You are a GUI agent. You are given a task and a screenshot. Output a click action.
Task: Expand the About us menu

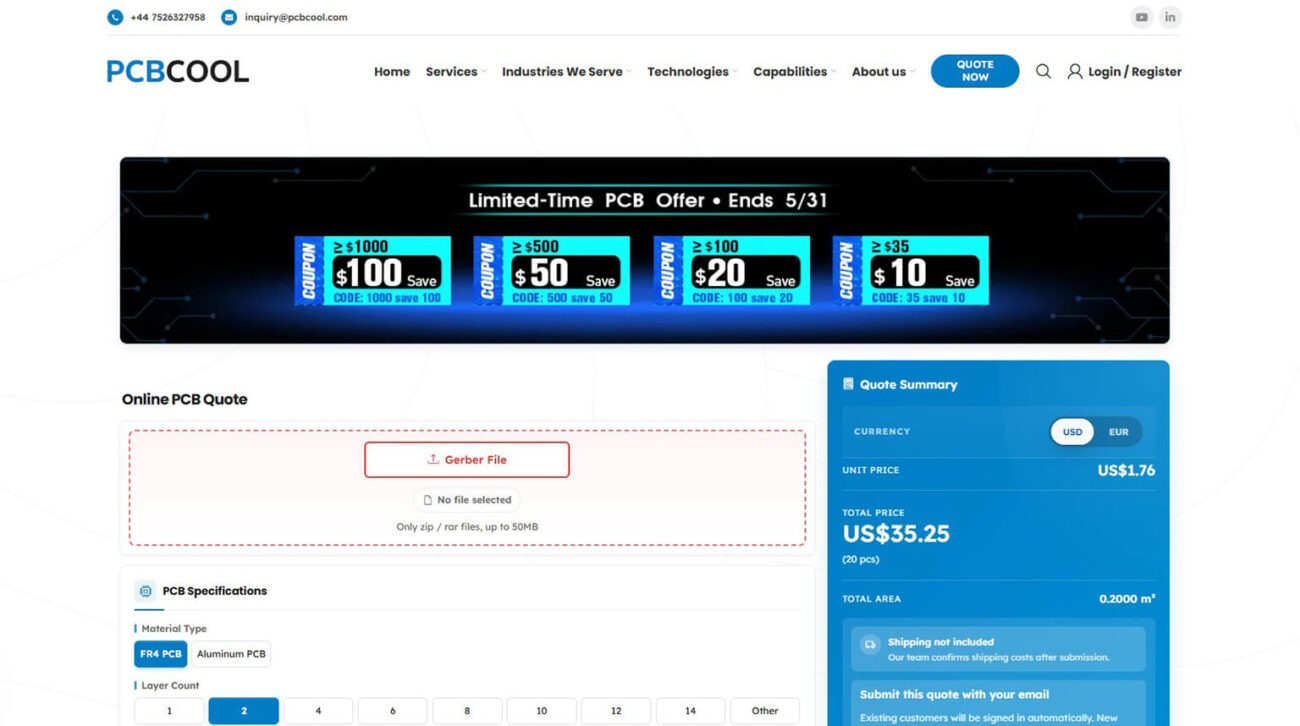(x=882, y=72)
